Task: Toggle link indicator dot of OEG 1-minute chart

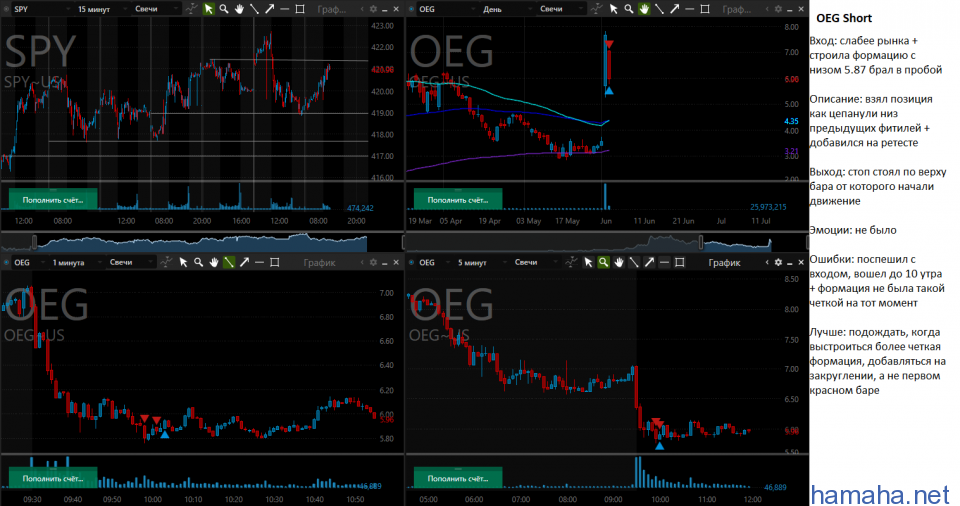Action: (6, 262)
